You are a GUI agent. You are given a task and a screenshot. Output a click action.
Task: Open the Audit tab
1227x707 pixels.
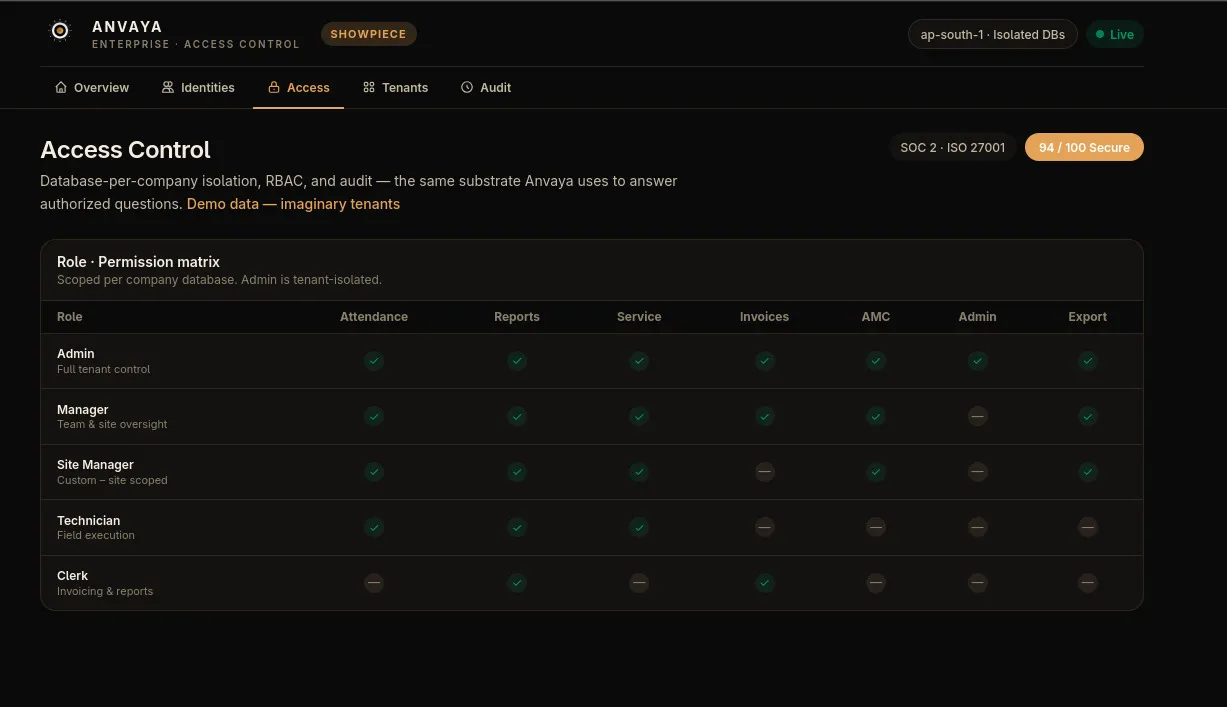pyautogui.click(x=486, y=88)
